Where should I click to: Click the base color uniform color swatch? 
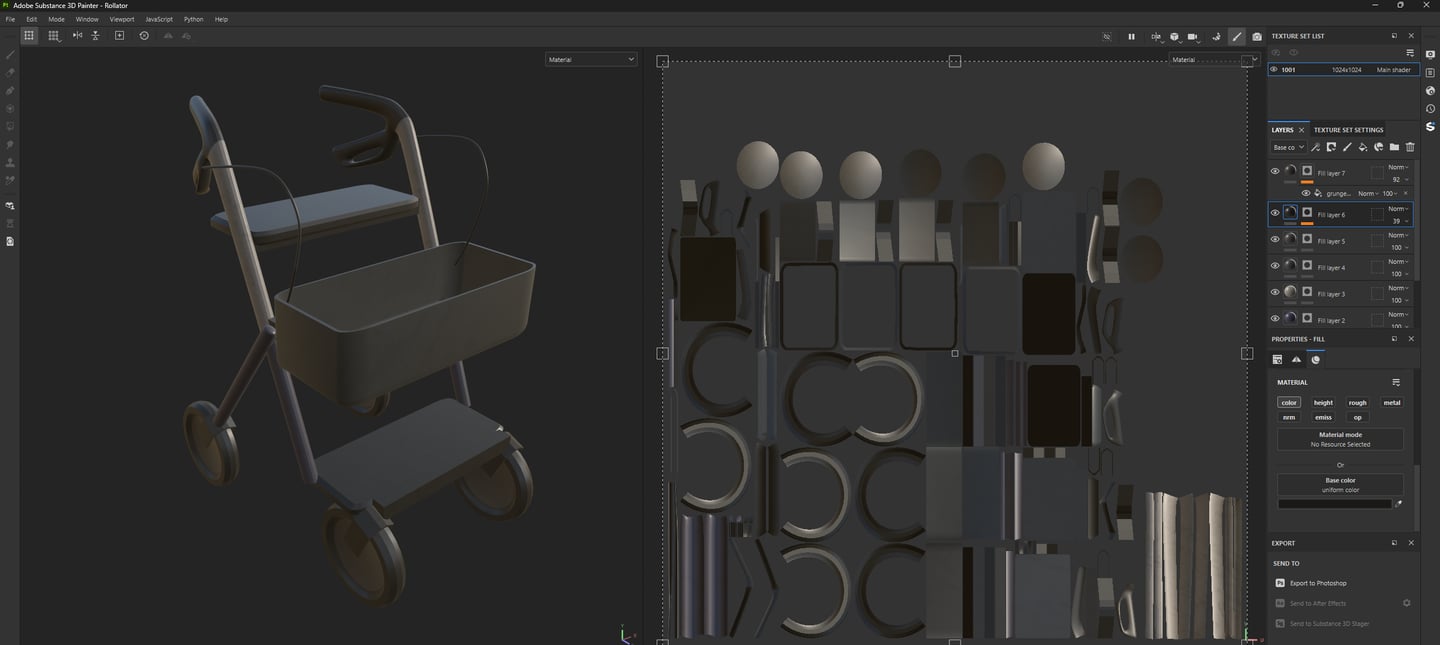tap(1334, 504)
